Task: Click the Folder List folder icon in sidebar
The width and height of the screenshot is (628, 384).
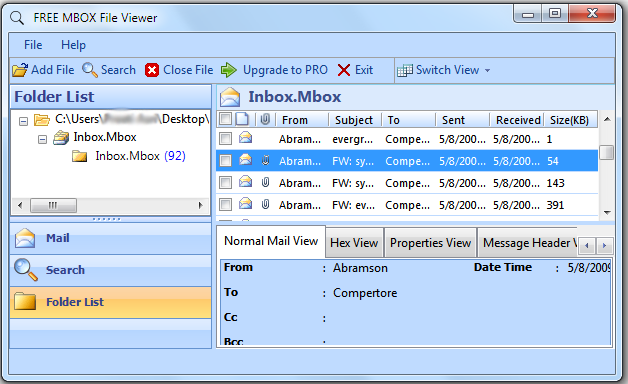Action: point(25,302)
